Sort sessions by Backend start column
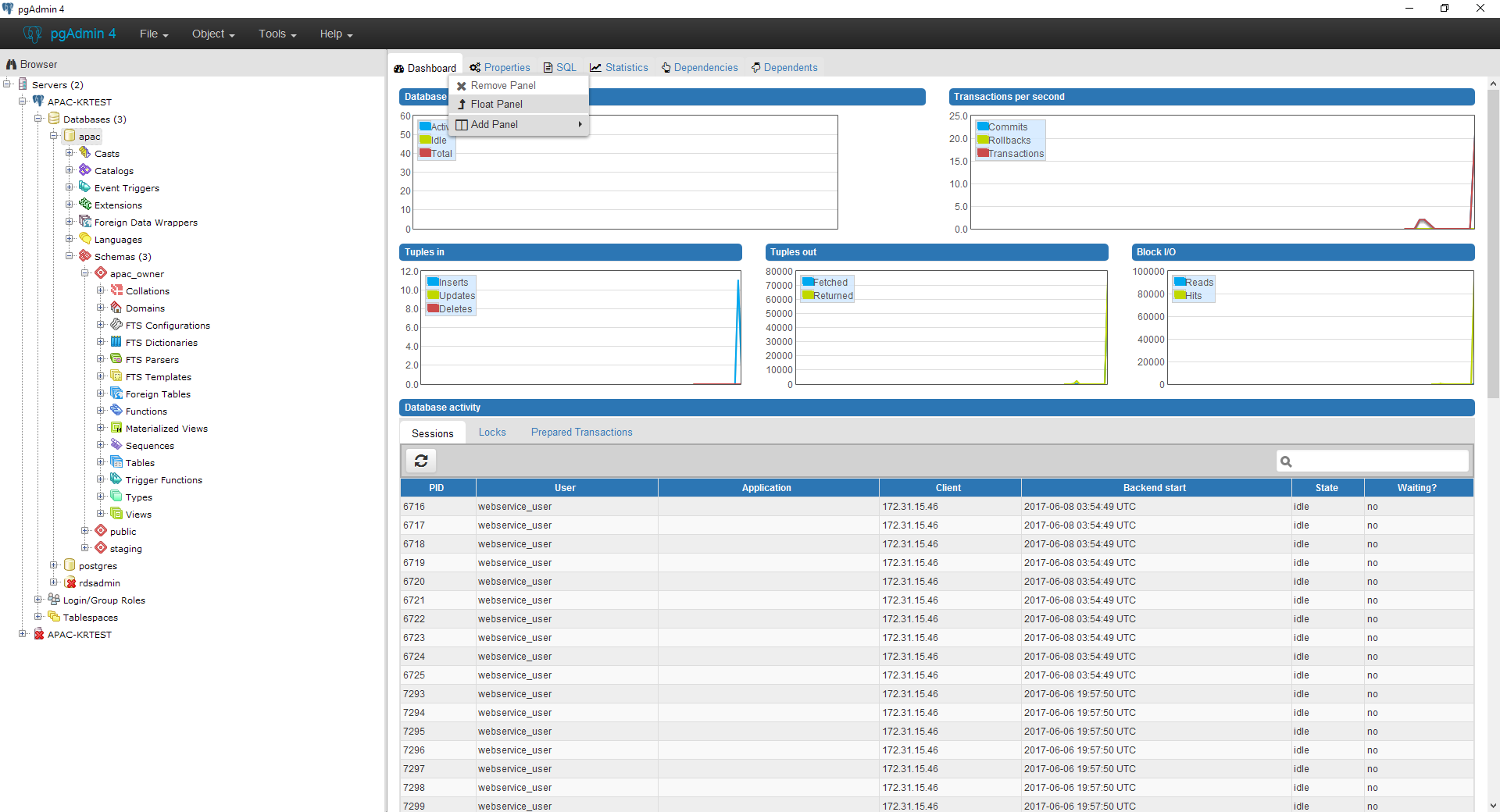Viewport: 1500px width, 812px height. pos(1155,488)
